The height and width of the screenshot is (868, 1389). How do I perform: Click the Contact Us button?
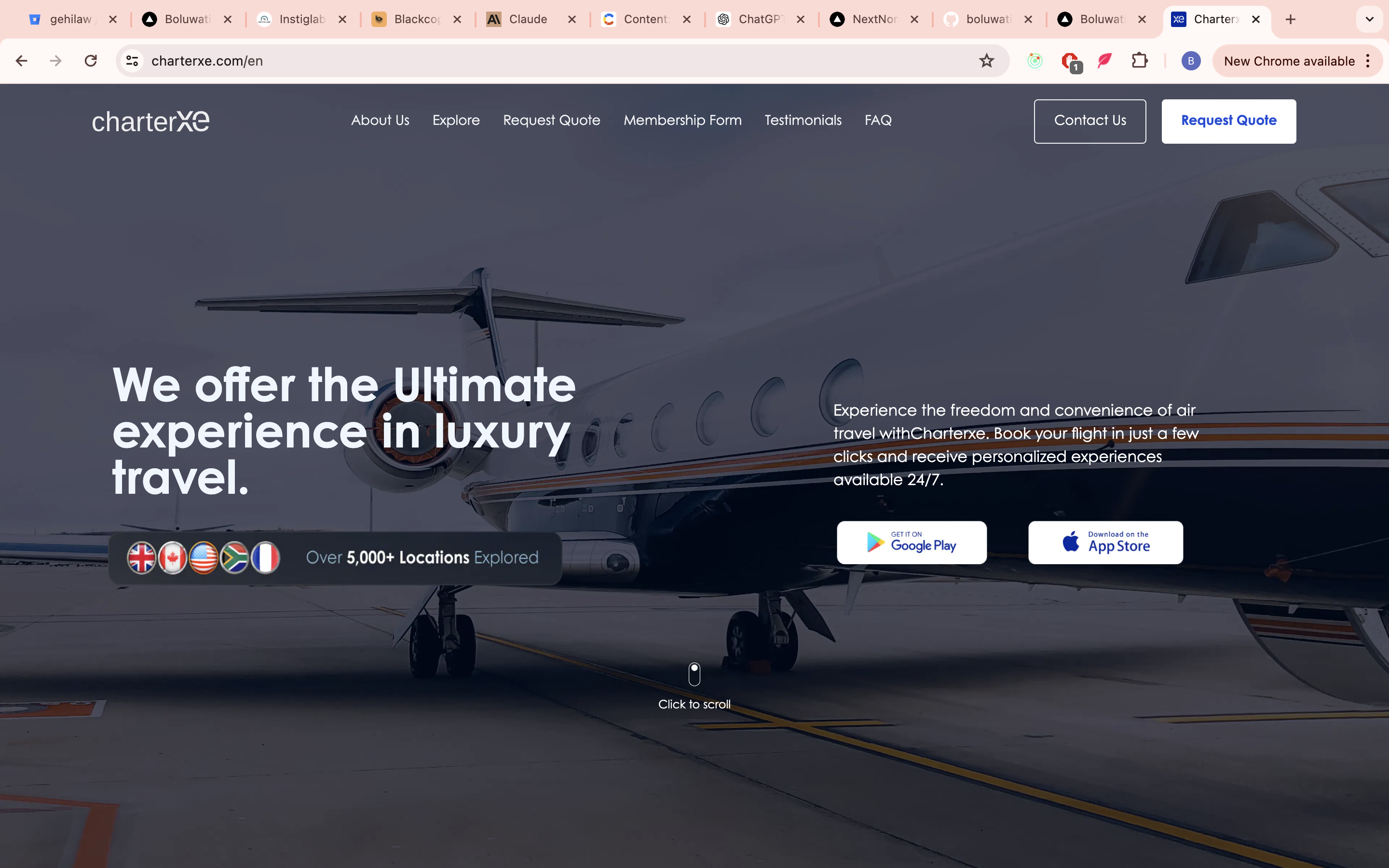click(x=1090, y=121)
